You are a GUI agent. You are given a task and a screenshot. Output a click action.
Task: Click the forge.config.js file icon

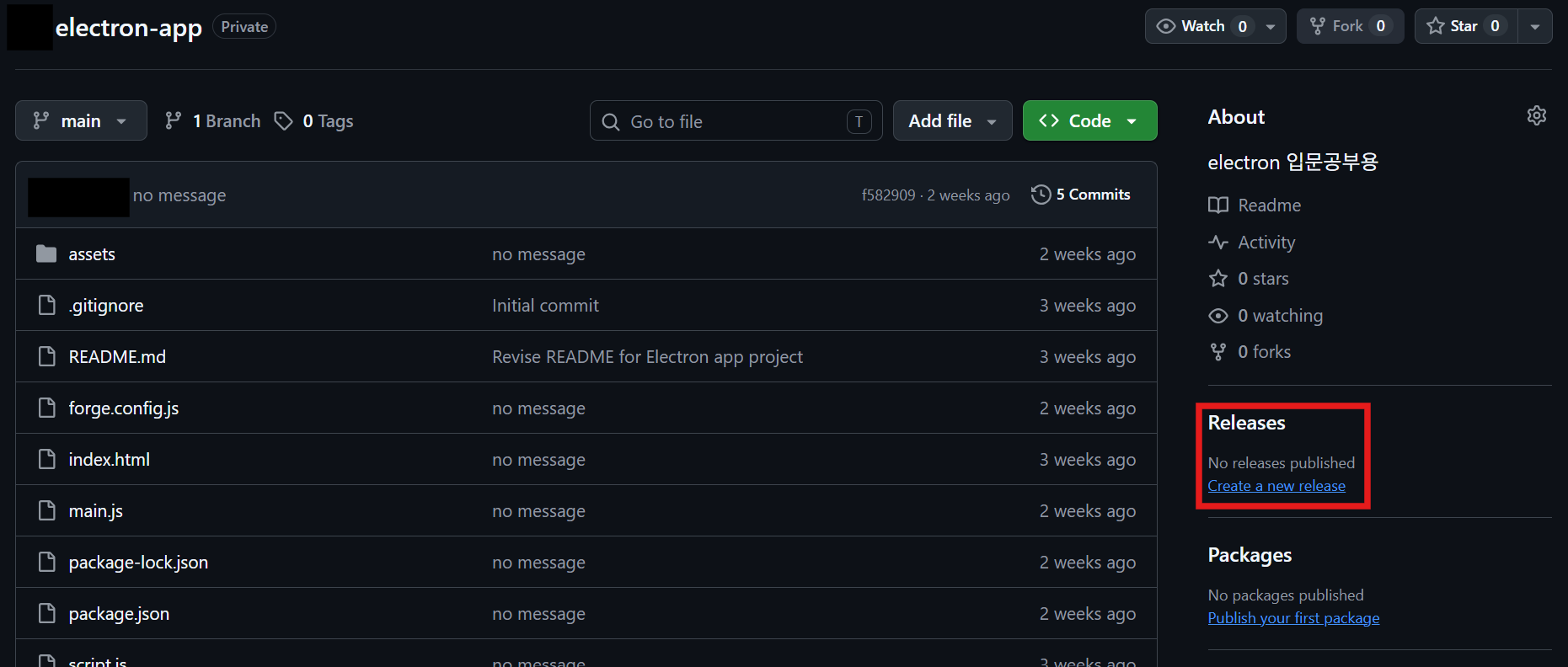point(47,408)
